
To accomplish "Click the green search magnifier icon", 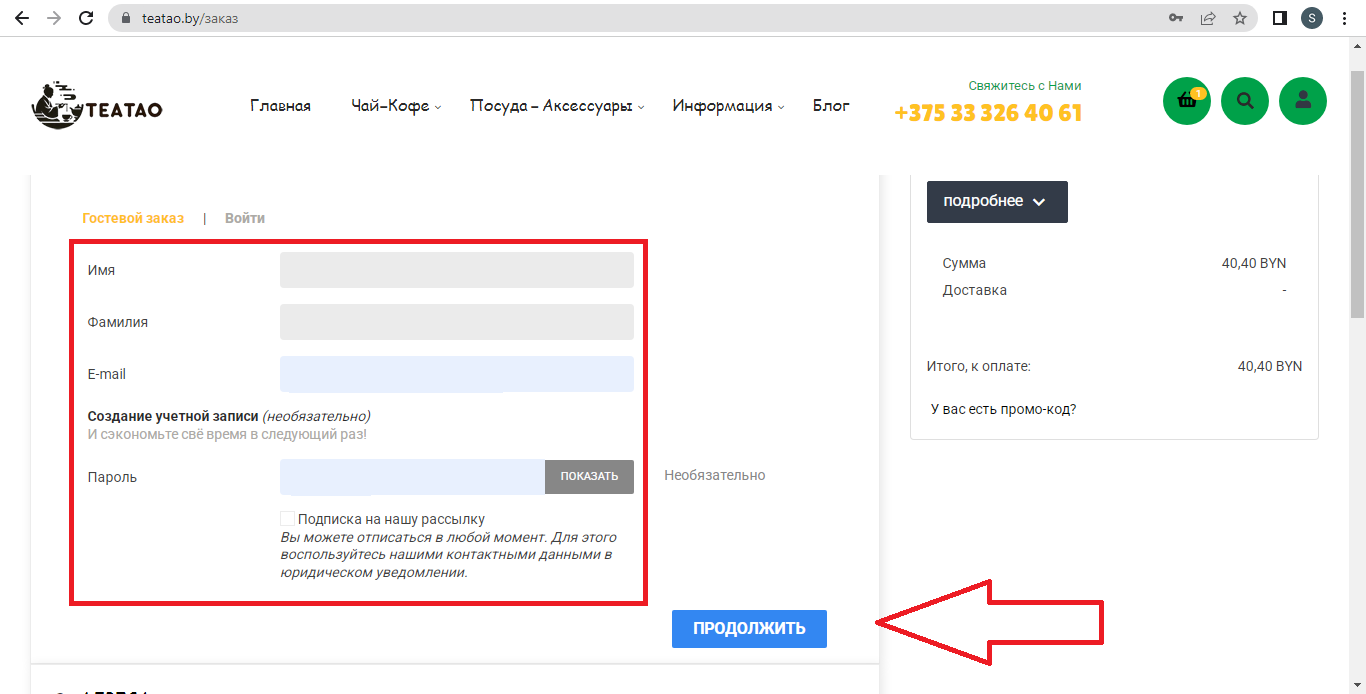I will pos(1245,101).
